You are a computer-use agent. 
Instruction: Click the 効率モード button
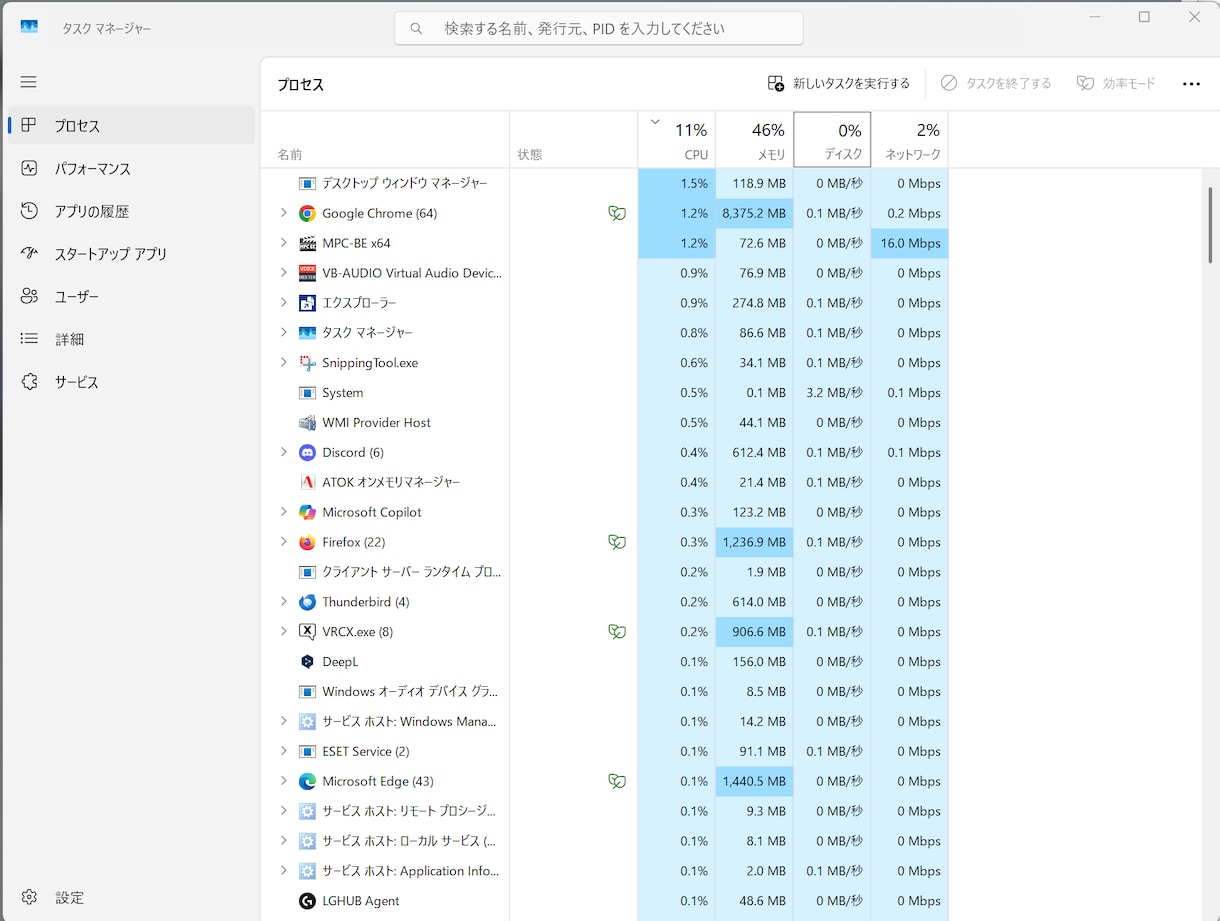[x=1116, y=84]
